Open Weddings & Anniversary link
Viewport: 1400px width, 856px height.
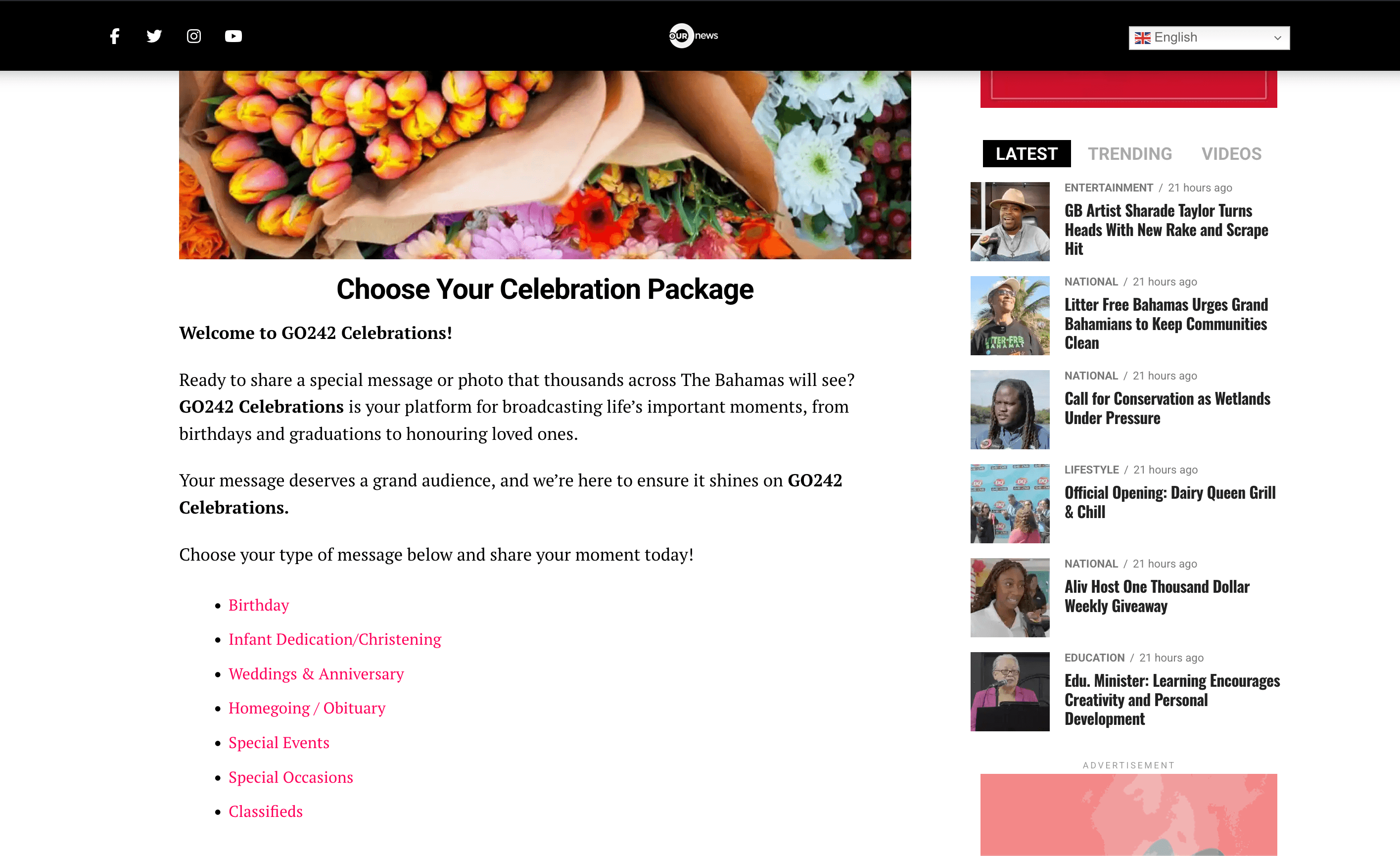(316, 673)
